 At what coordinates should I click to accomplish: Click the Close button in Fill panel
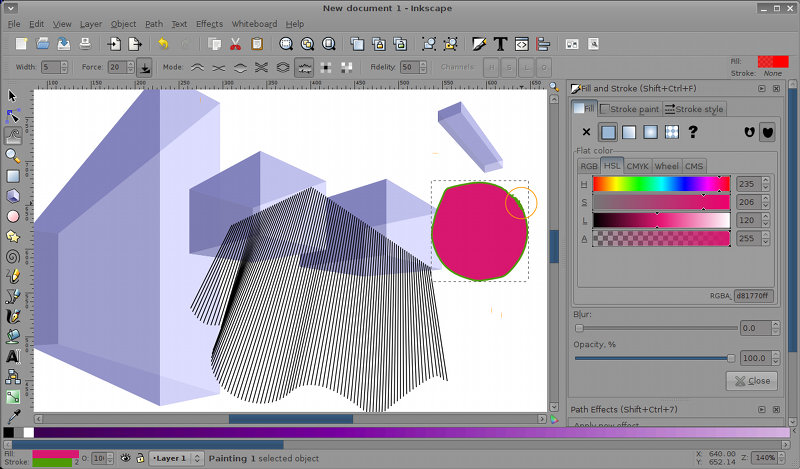(x=751, y=381)
